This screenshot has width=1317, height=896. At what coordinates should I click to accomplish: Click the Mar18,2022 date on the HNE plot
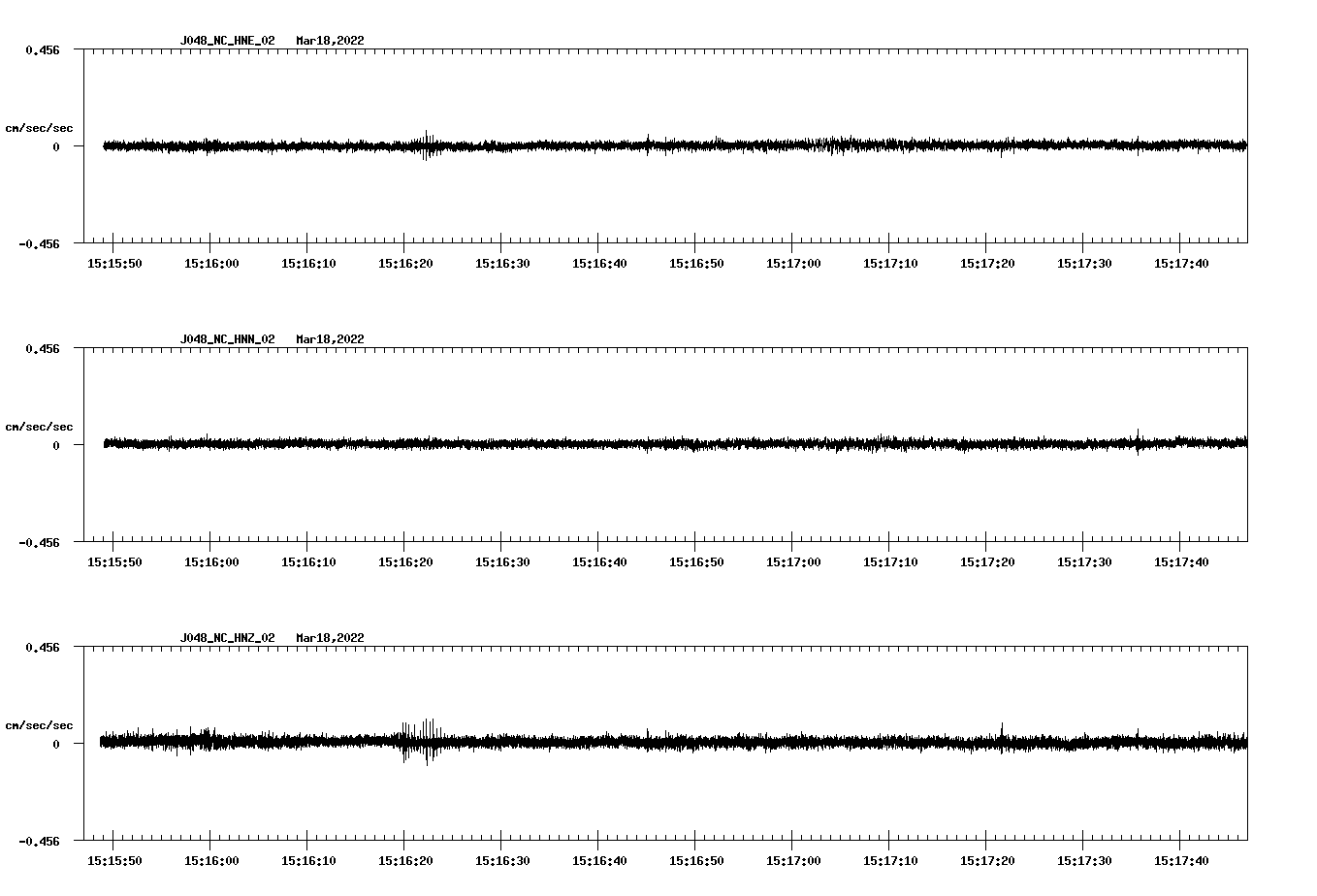pyautogui.click(x=330, y=41)
